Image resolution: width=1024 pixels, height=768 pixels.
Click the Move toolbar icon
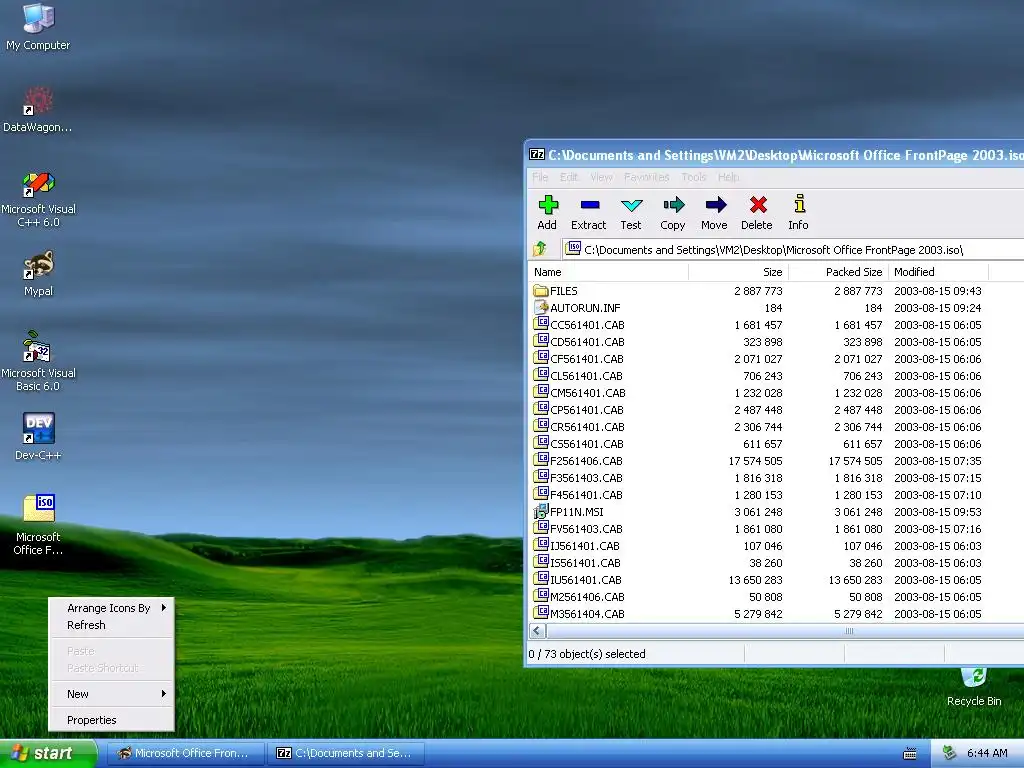715,205
